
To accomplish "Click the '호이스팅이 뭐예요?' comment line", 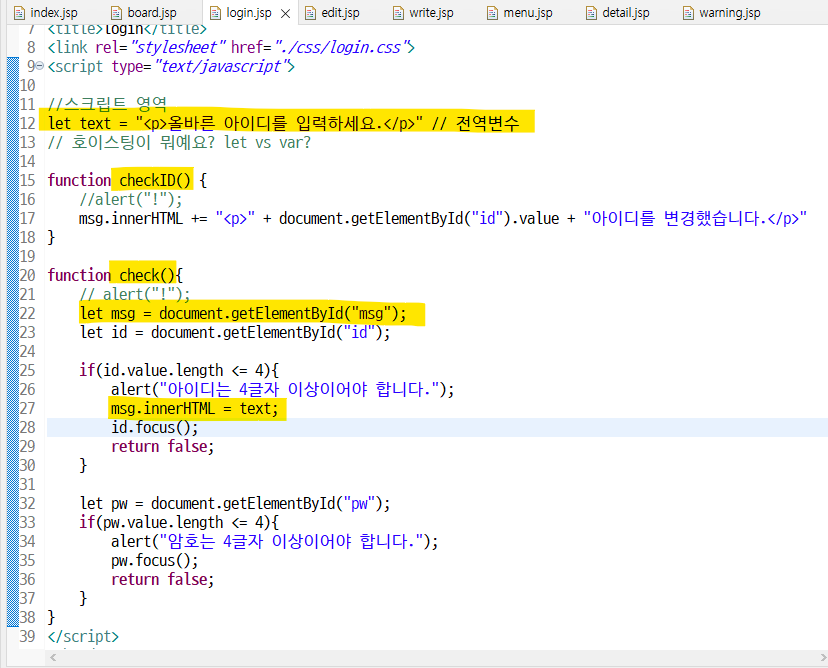I will point(179,143).
